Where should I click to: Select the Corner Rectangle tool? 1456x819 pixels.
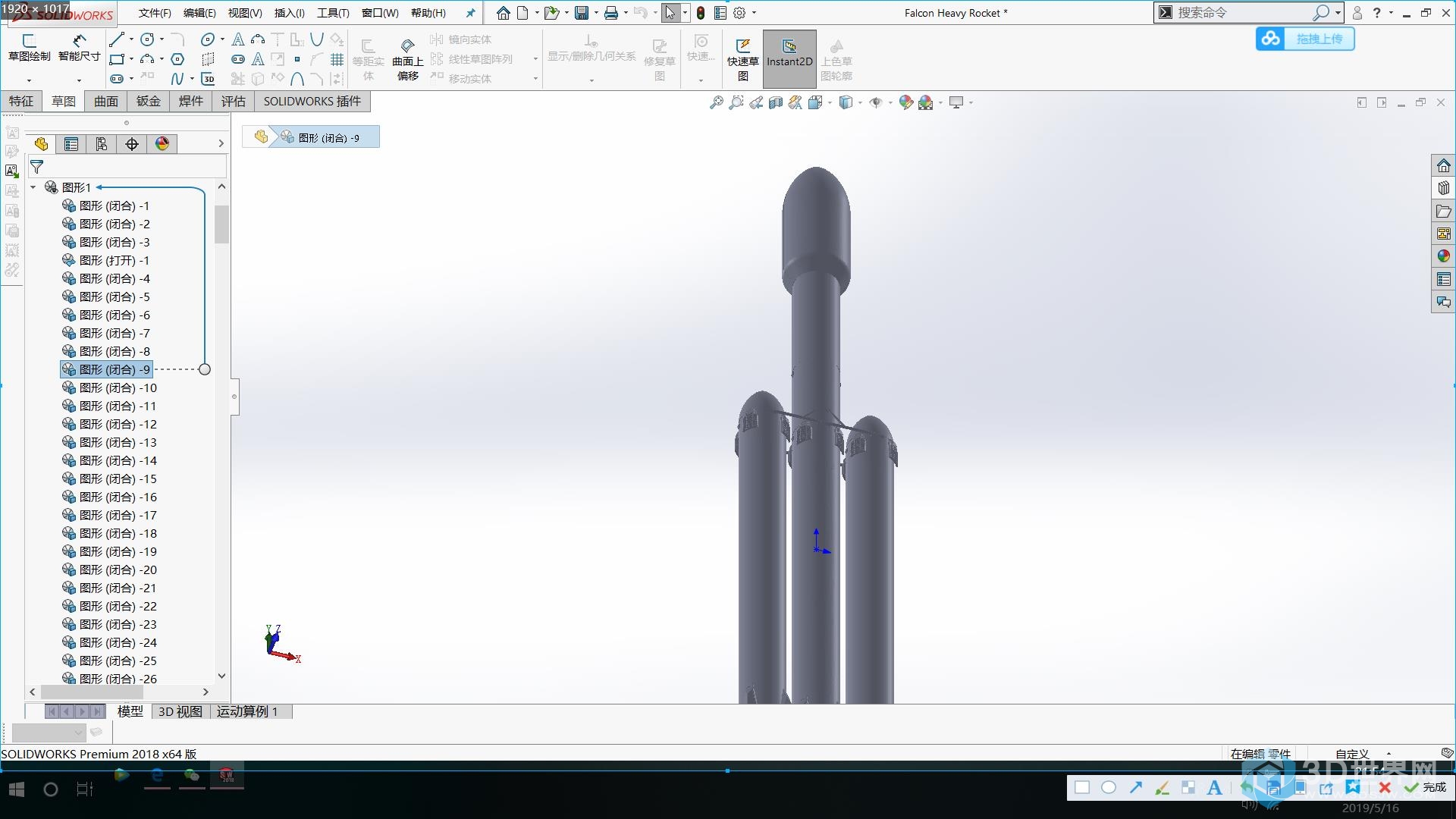click(x=117, y=59)
